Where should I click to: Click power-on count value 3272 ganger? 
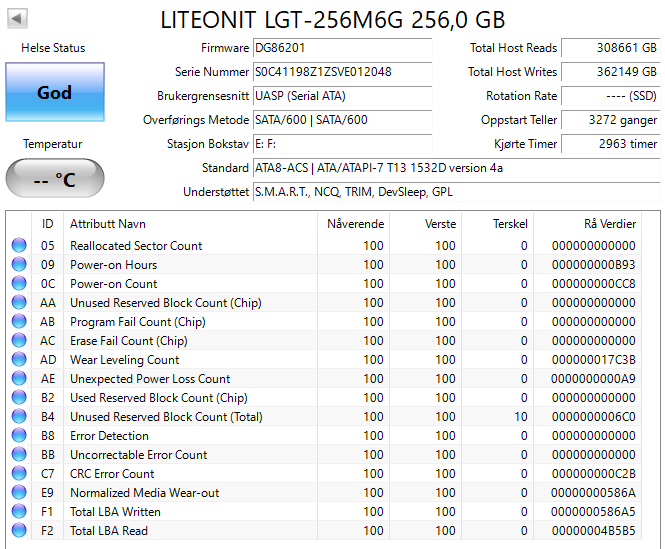[611, 120]
